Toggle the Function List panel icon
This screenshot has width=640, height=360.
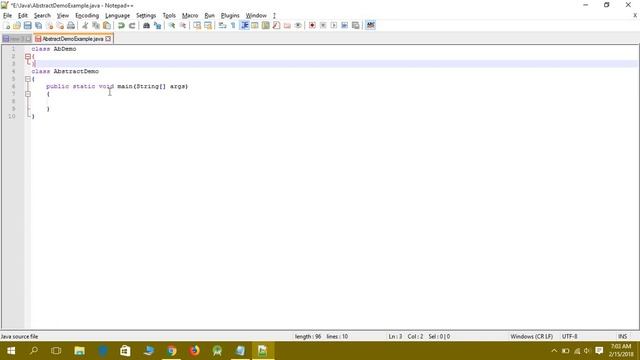click(276, 25)
